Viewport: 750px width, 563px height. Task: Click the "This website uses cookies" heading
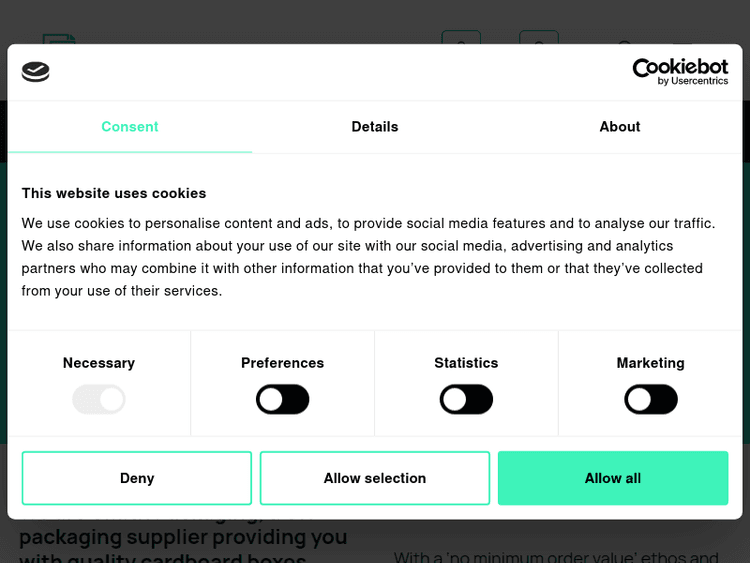(x=114, y=193)
